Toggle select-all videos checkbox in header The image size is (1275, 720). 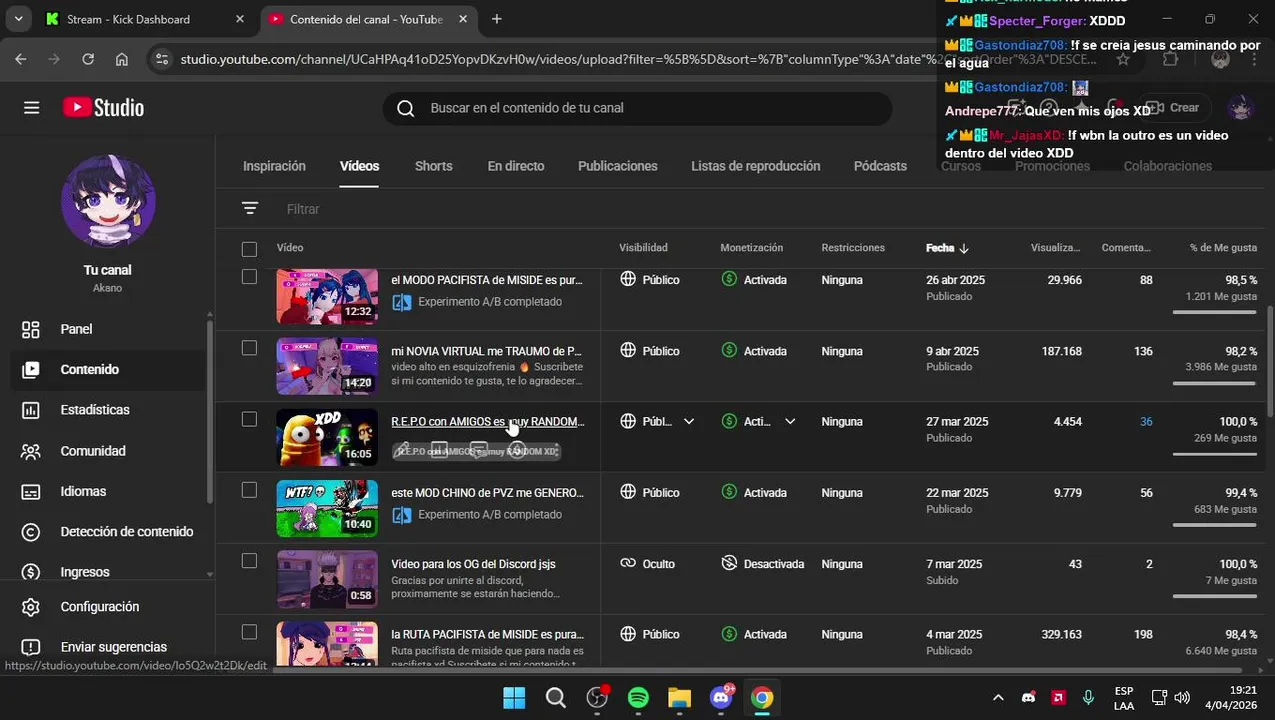pyautogui.click(x=249, y=249)
